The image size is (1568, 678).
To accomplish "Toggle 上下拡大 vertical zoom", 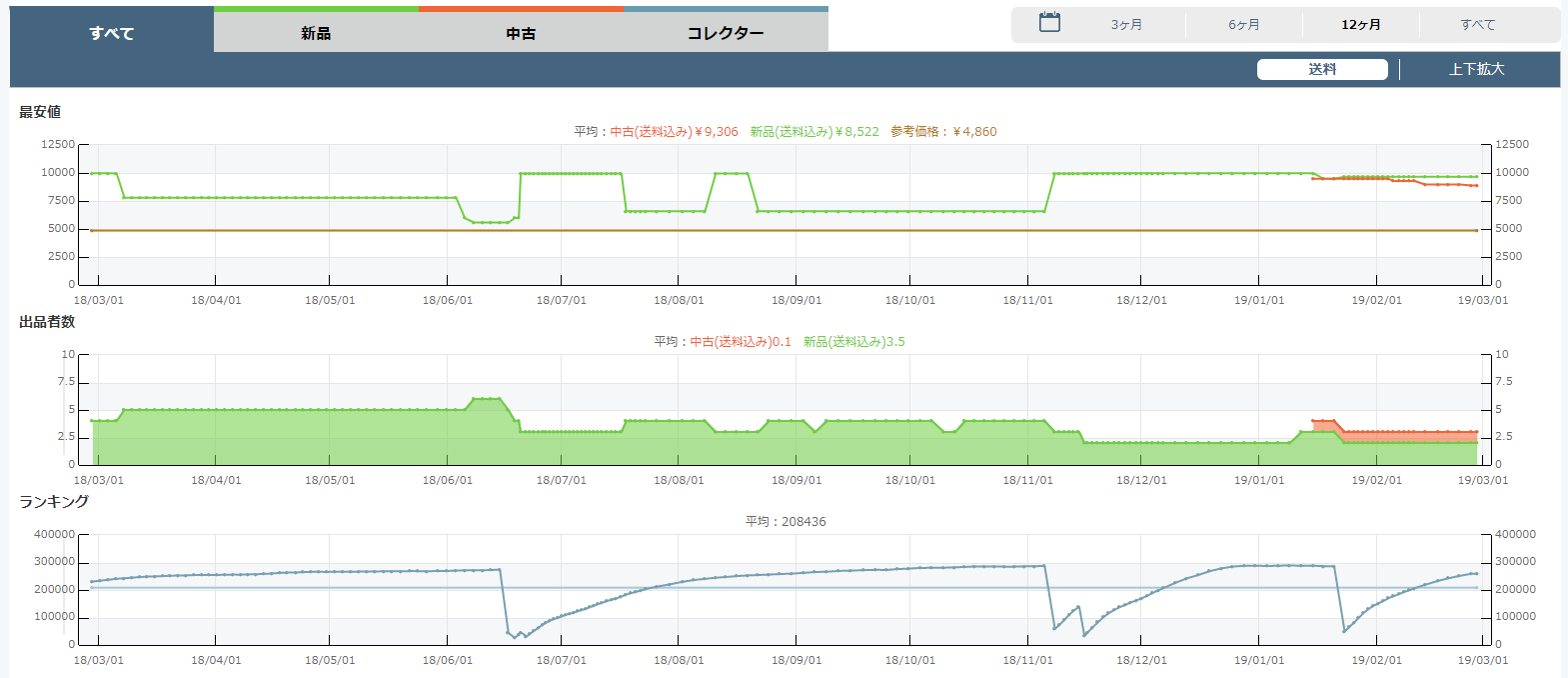I will 1477,69.
